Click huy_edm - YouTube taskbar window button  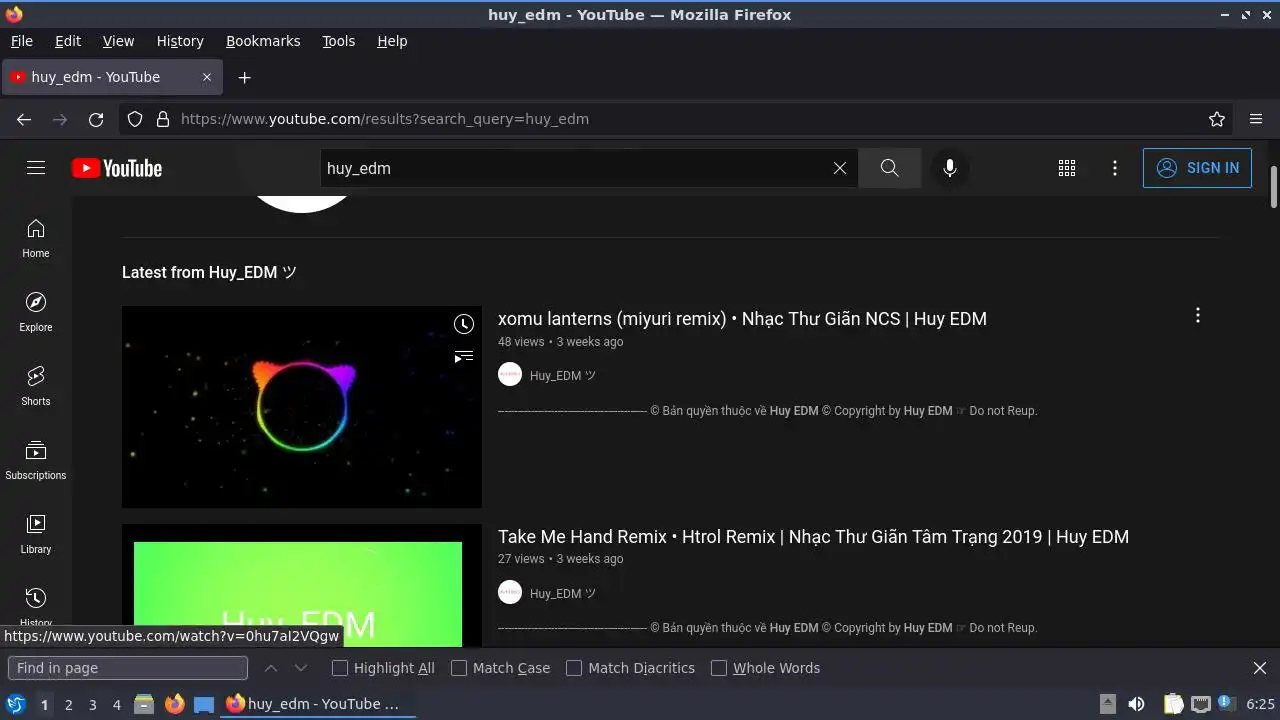point(318,704)
